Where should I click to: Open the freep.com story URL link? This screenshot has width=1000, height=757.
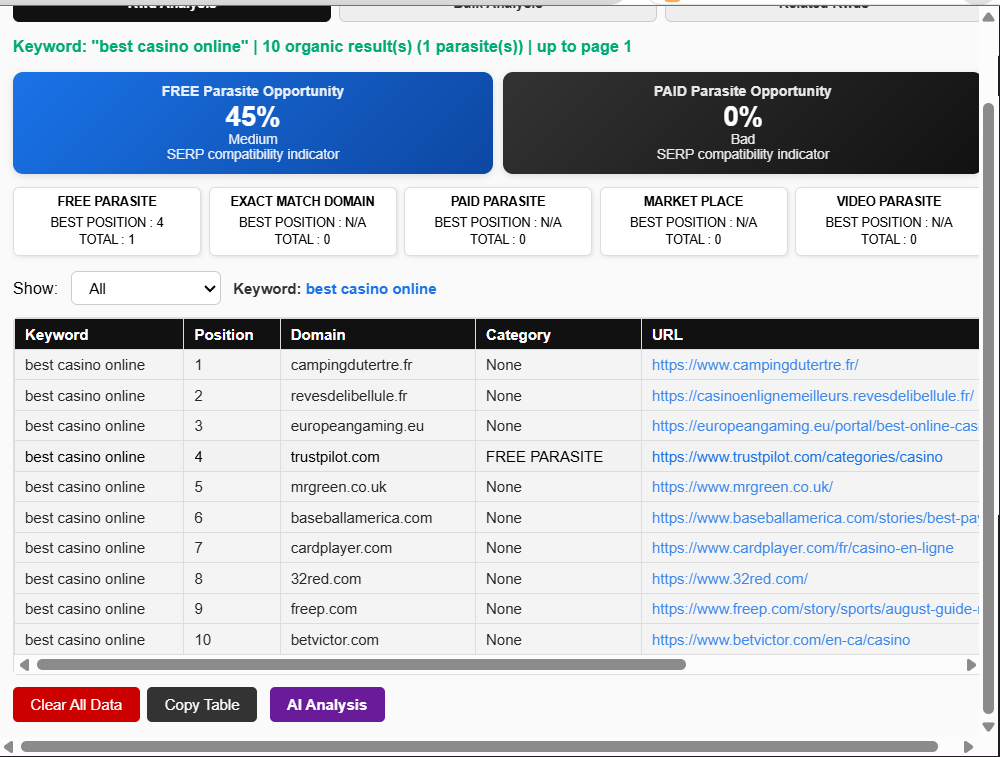point(814,609)
